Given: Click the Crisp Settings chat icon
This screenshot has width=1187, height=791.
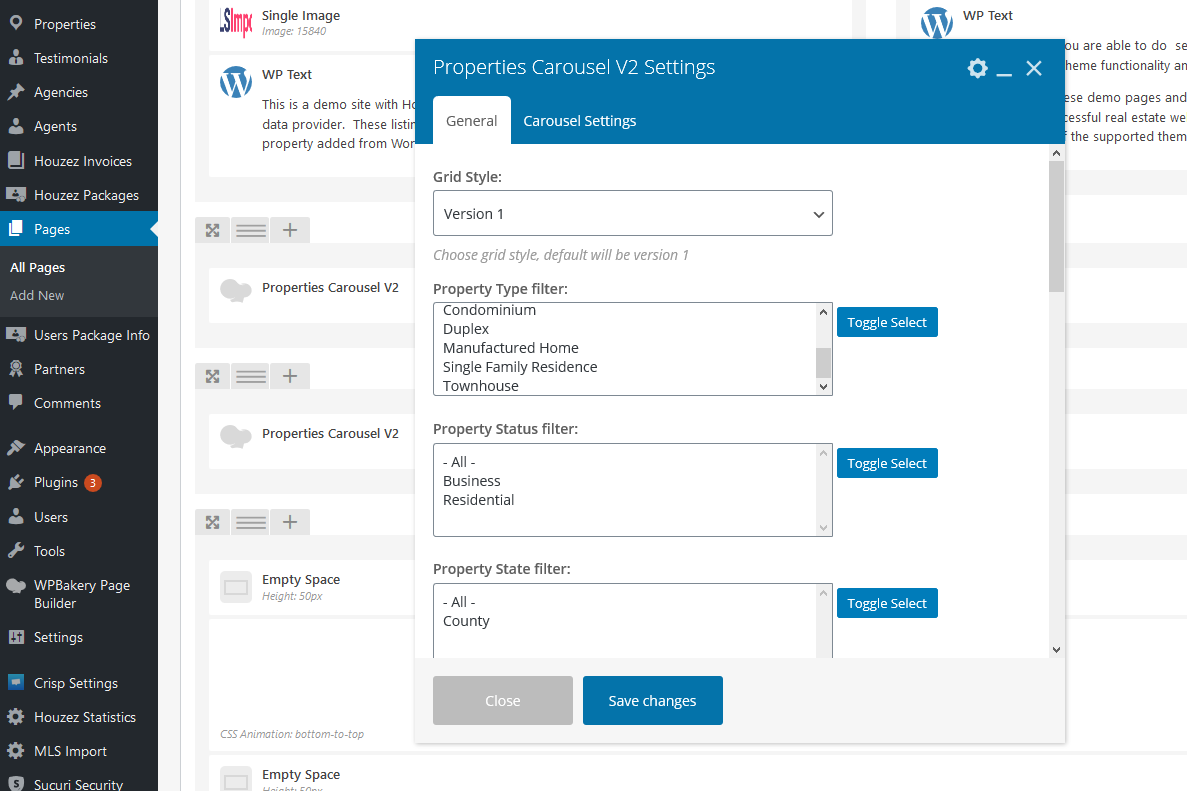Looking at the screenshot, I should 16,682.
